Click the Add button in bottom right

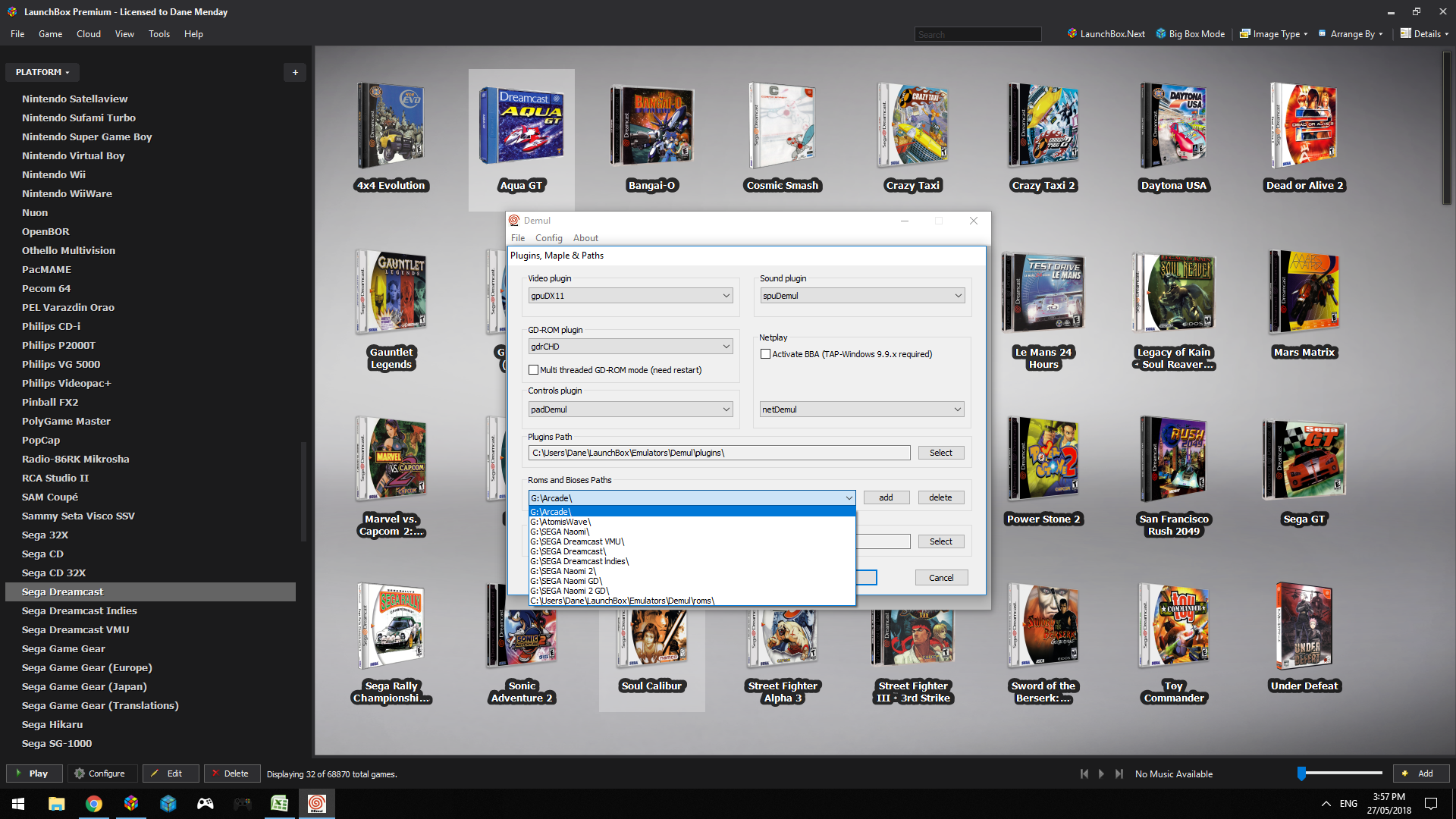(x=1420, y=773)
